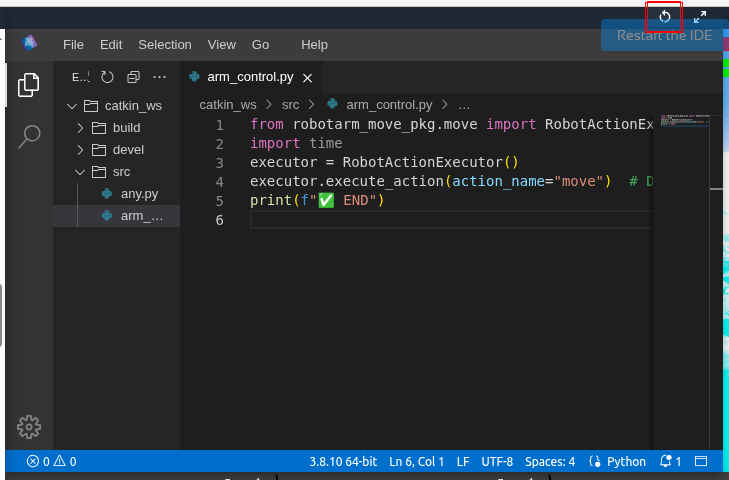Select Python interpreter 3.8.10 64-bit
Viewport: 729px width, 480px height.
343,461
